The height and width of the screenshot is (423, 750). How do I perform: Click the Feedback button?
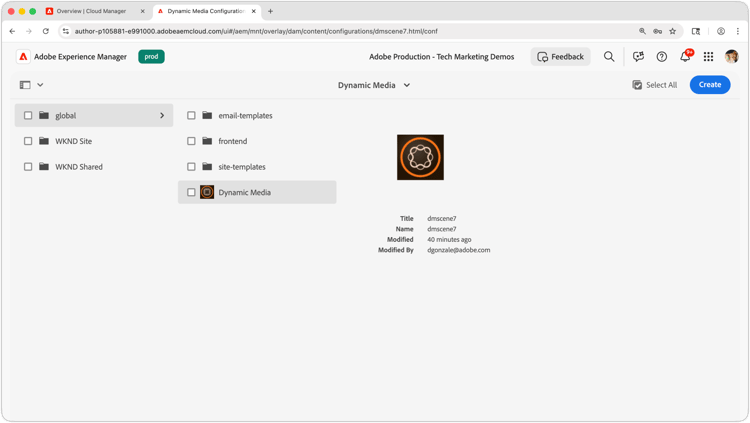click(561, 56)
